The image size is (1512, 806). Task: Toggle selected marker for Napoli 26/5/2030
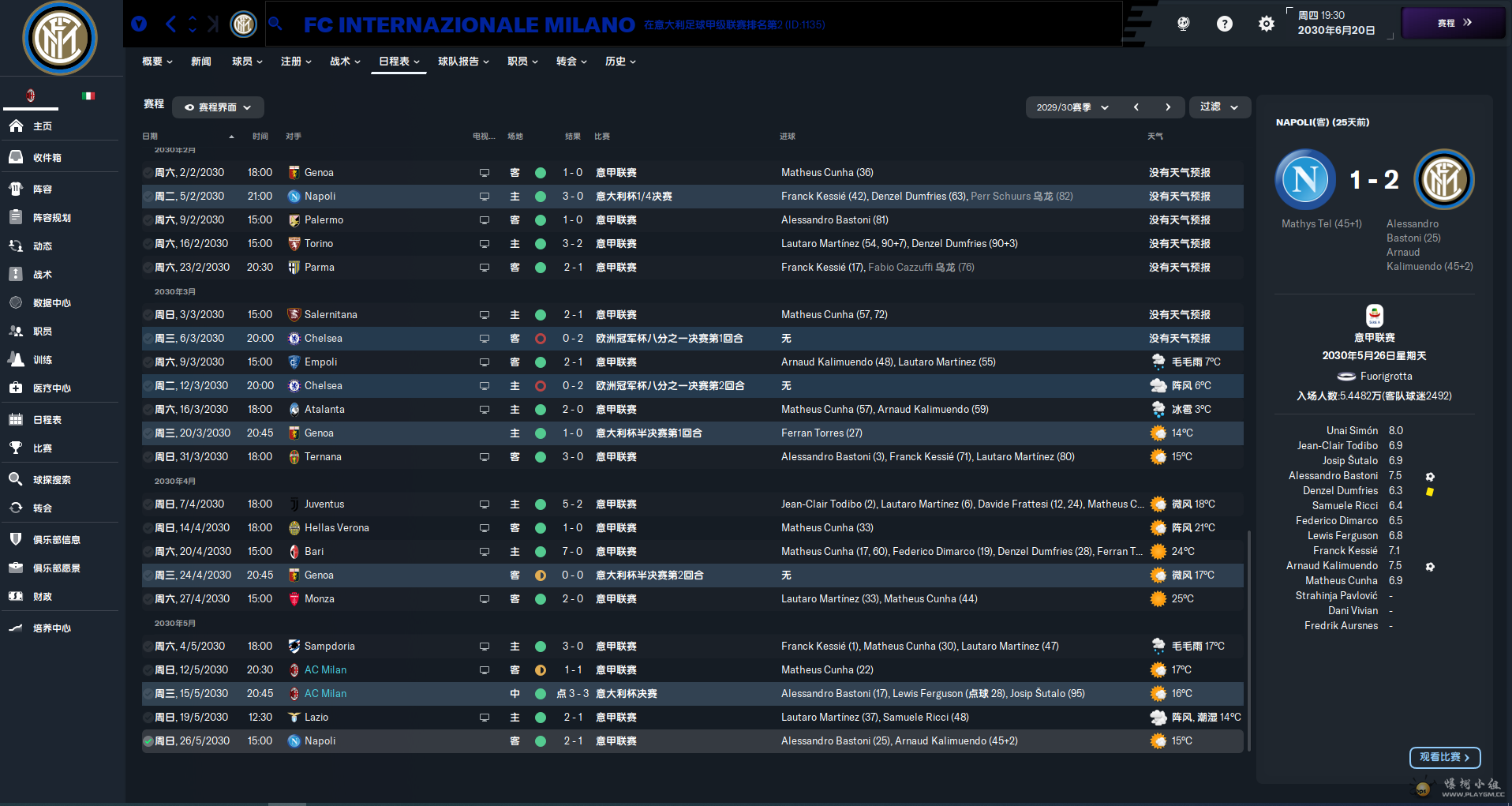(148, 741)
